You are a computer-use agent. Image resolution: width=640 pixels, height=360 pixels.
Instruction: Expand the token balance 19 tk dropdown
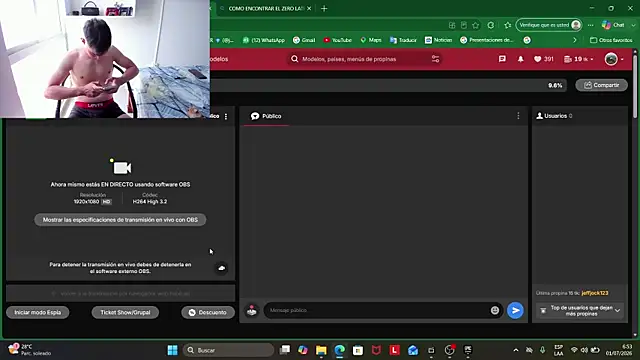click(579, 59)
